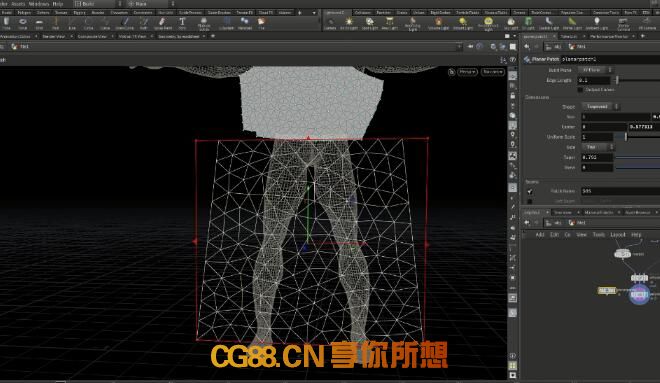Select the Font (T) shelf tool
The image size is (660, 383).
[182, 23]
